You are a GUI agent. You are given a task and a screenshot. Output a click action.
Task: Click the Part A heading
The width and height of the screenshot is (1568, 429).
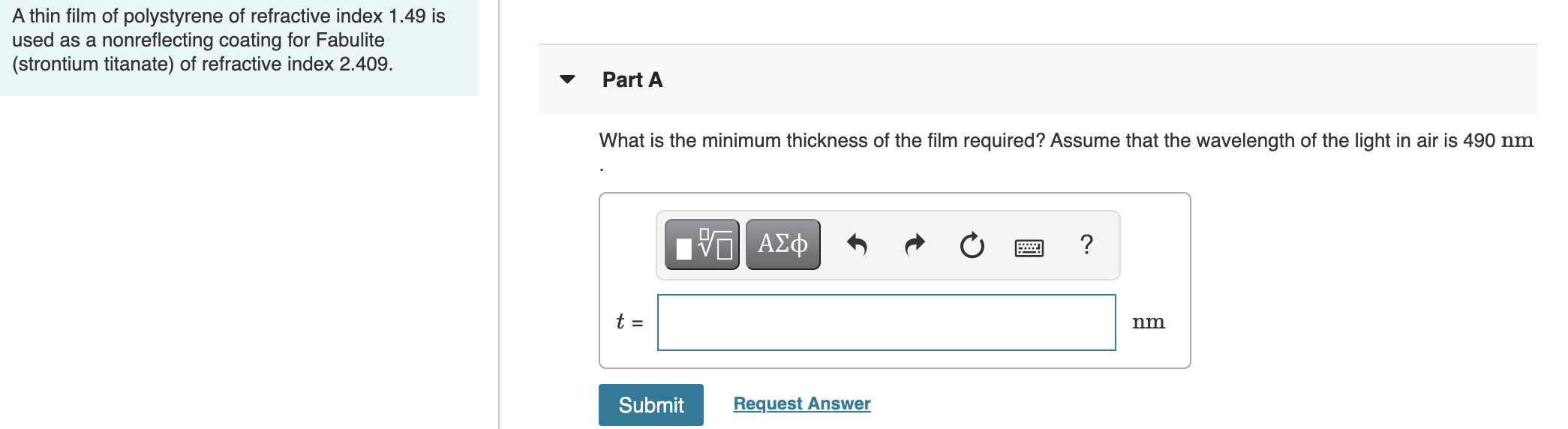tap(632, 80)
